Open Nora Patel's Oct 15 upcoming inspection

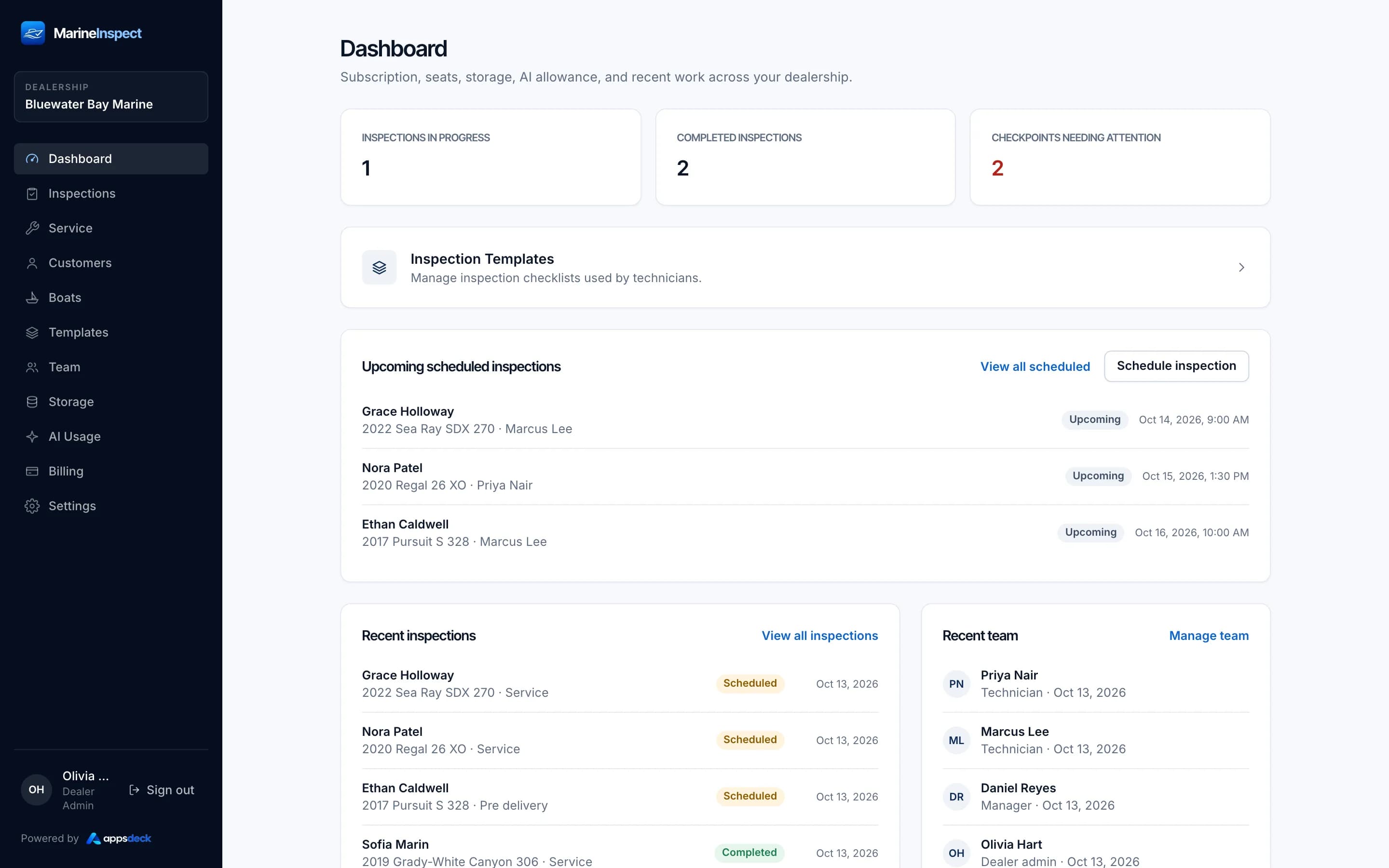click(805, 476)
